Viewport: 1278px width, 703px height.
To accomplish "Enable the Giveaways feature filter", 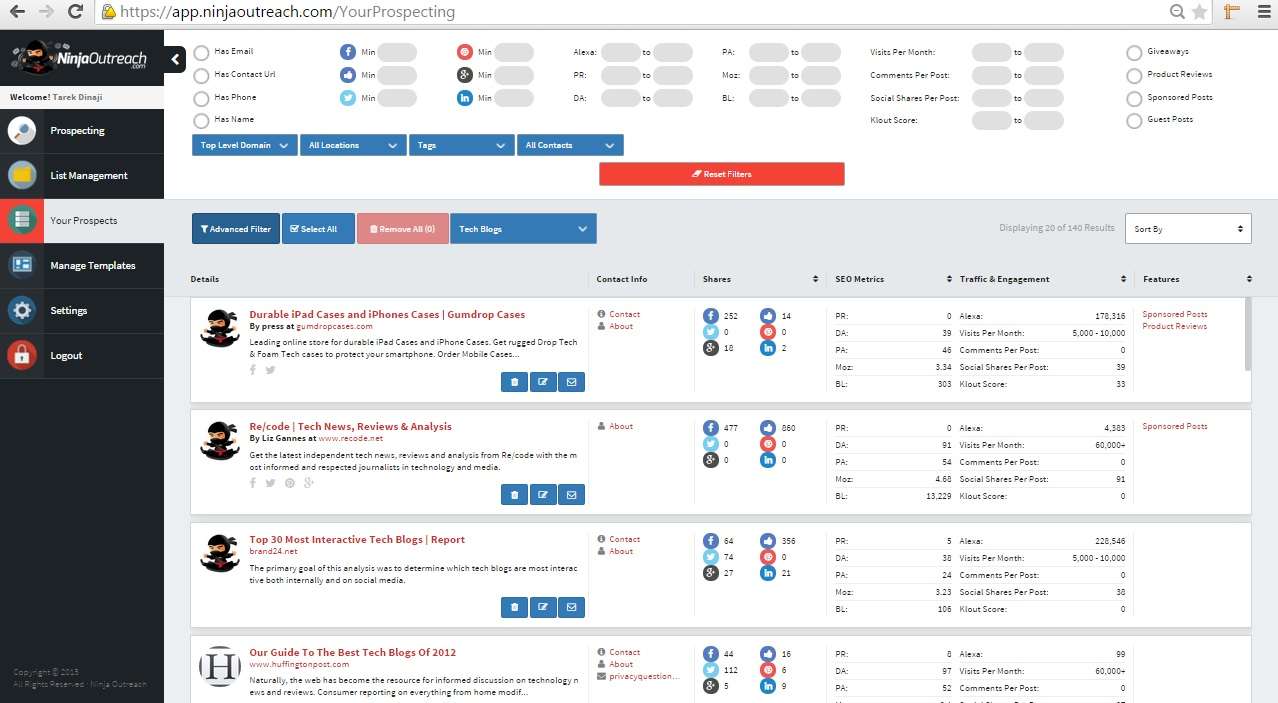I will 1134,52.
